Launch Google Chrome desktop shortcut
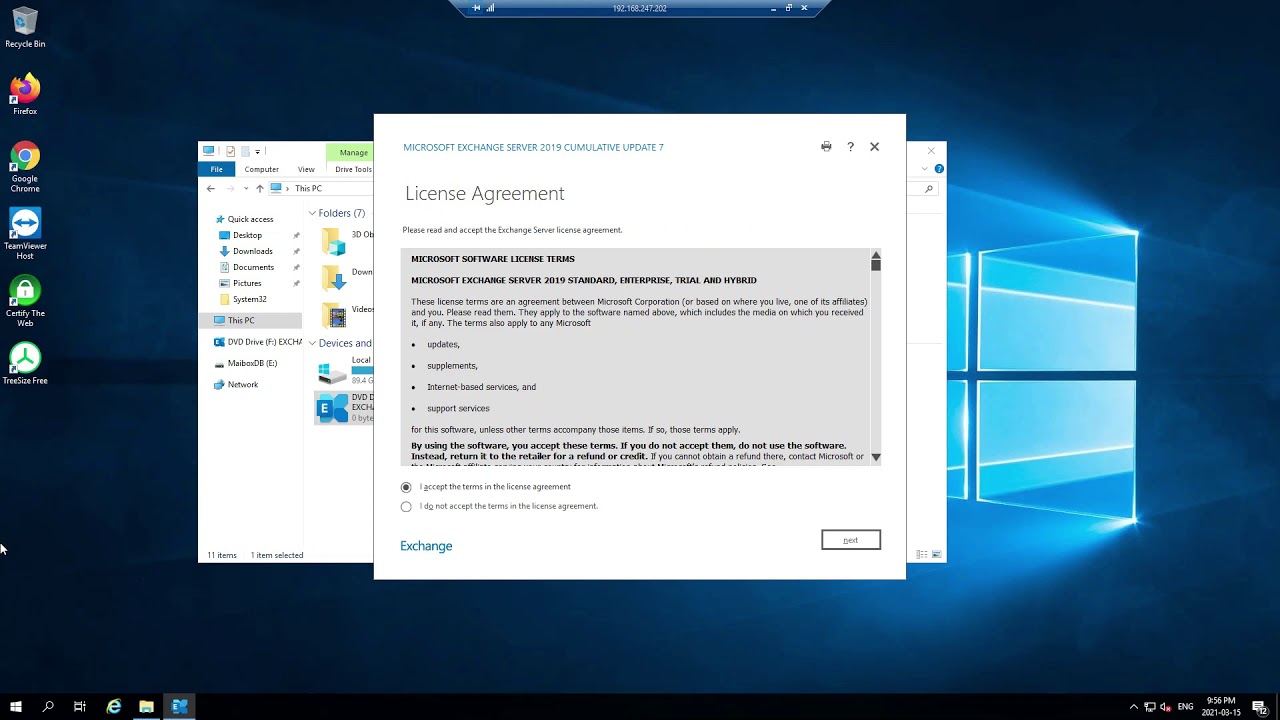The width and height of the screenshot is (1280, 720). [x=25, y=166]
